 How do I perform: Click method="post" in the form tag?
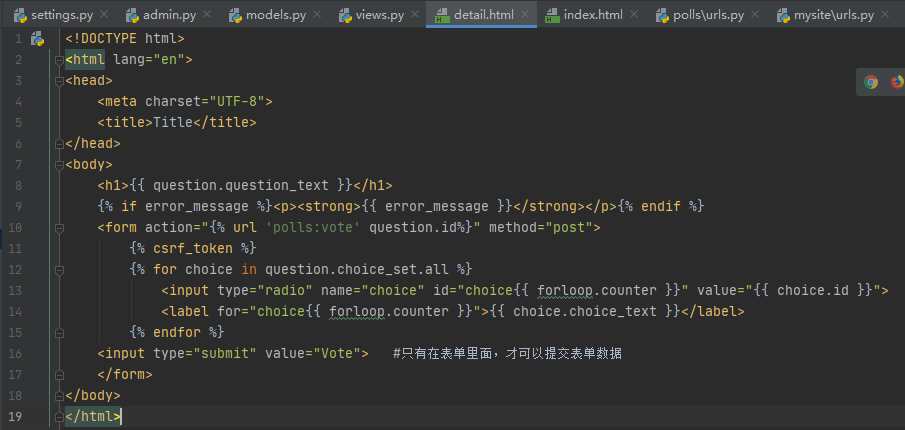point(540,227)
